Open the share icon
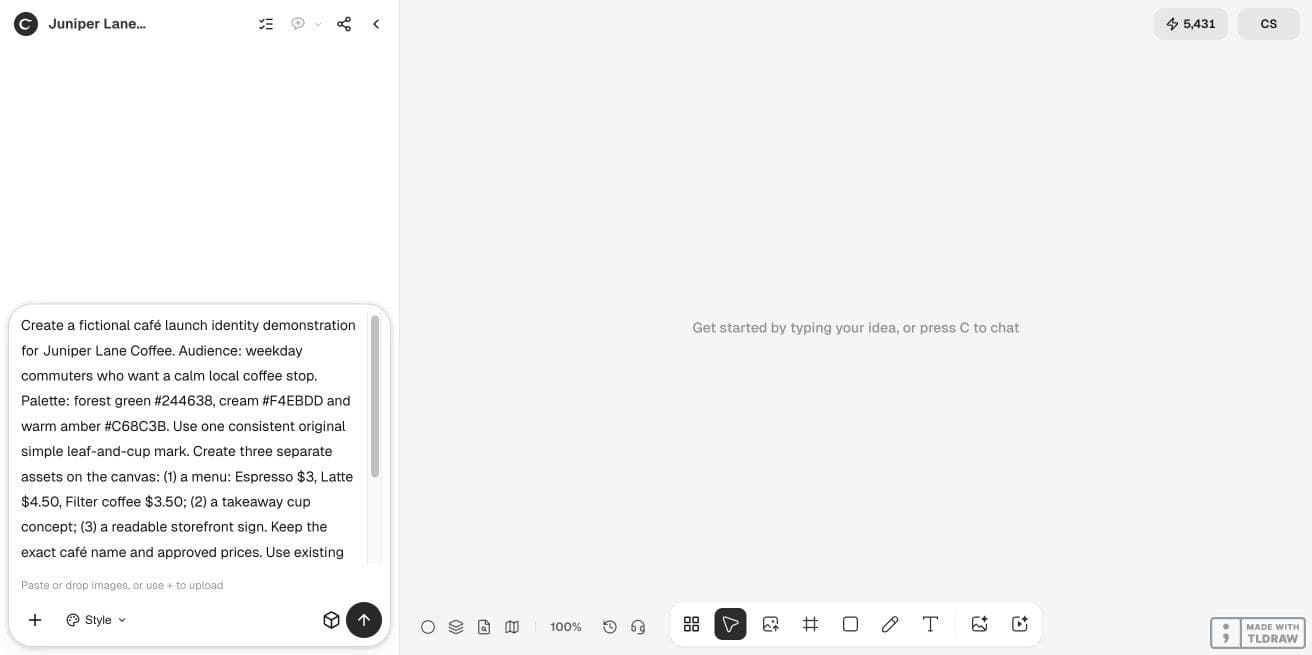Image resolution: width=1312 pixels, height=655 pixels. [x=344, y=24]
